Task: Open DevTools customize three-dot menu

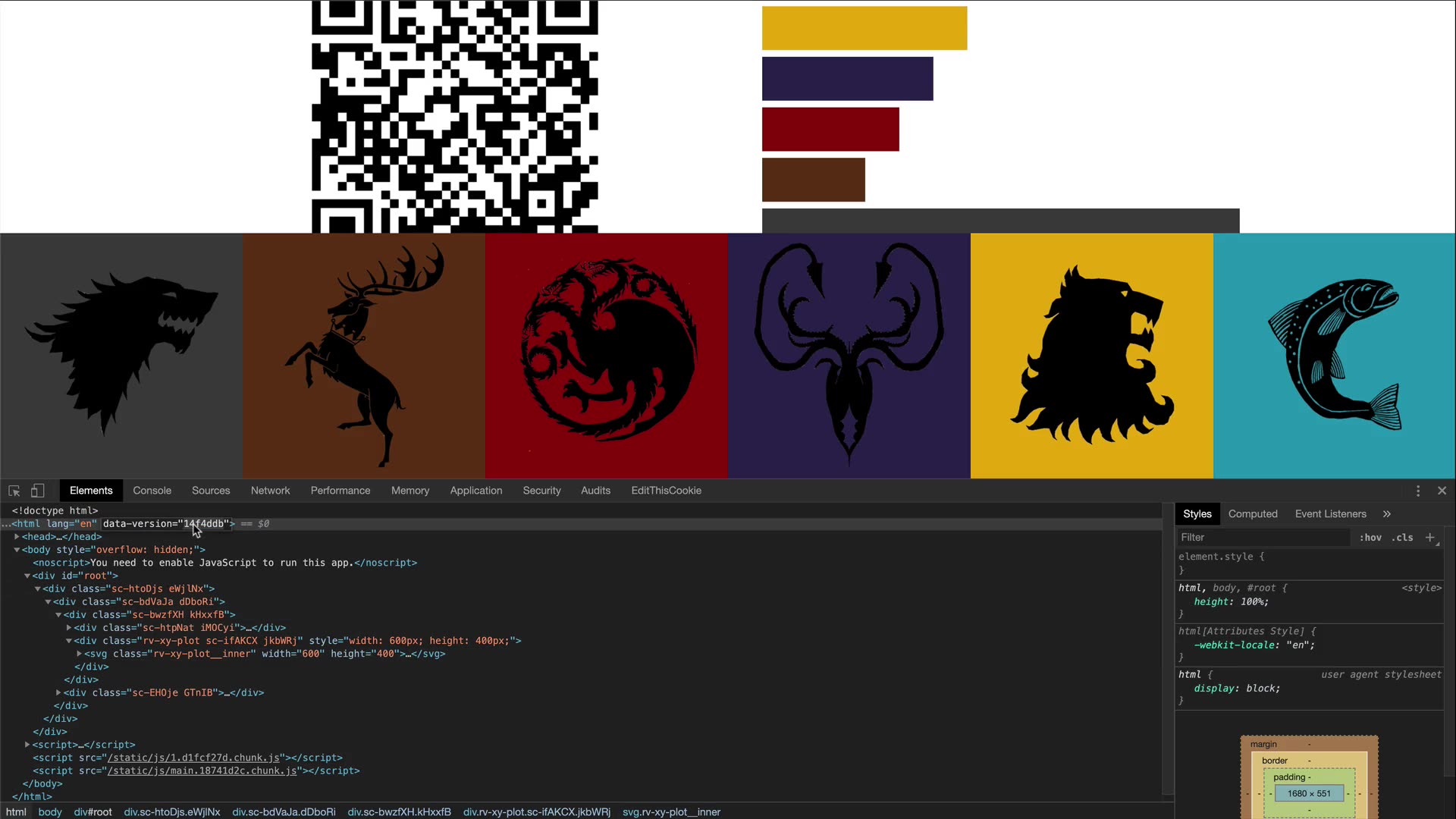Action: 1417,491
